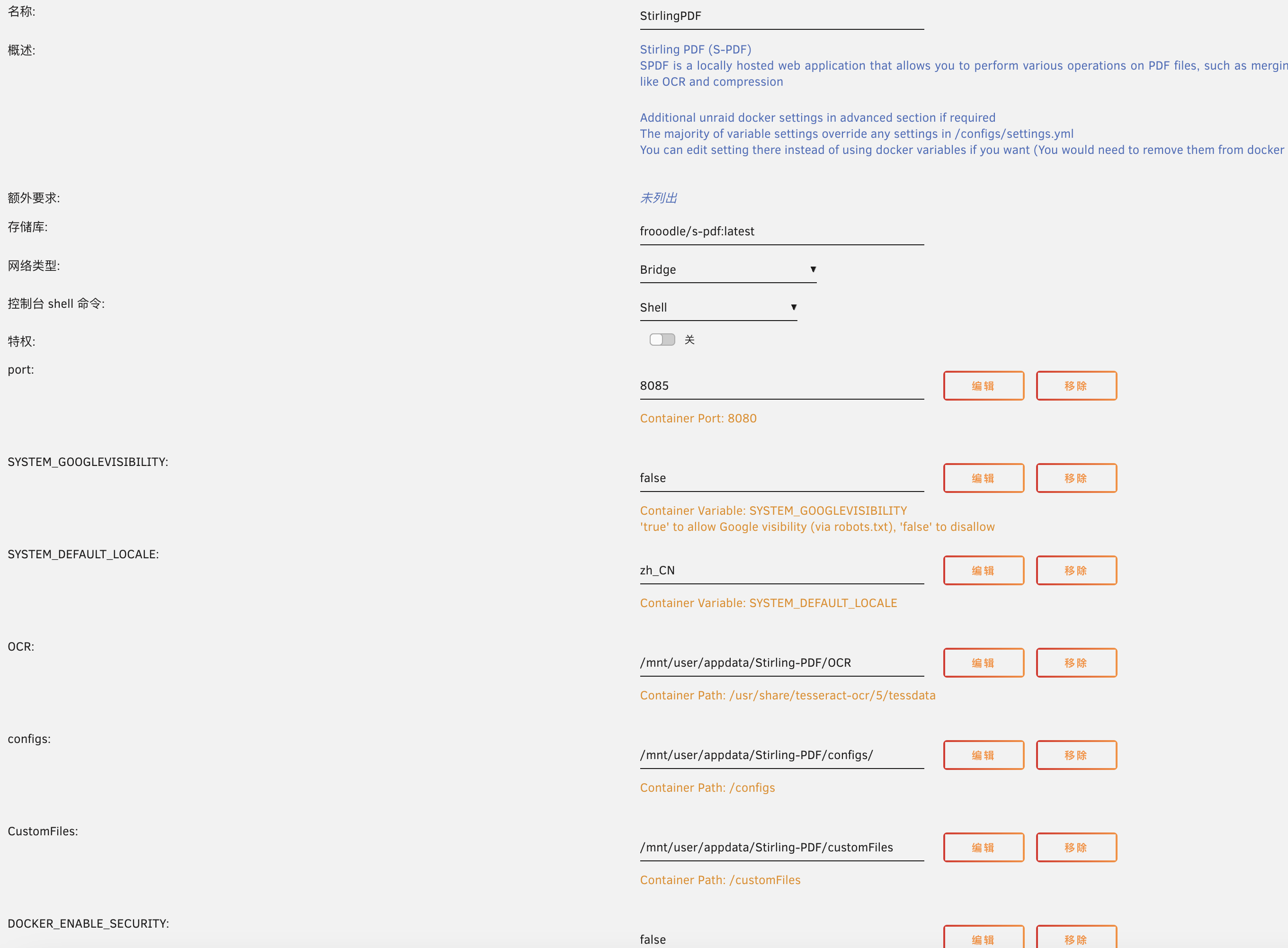Remove the CustomFiles path via 移除

1076,848
